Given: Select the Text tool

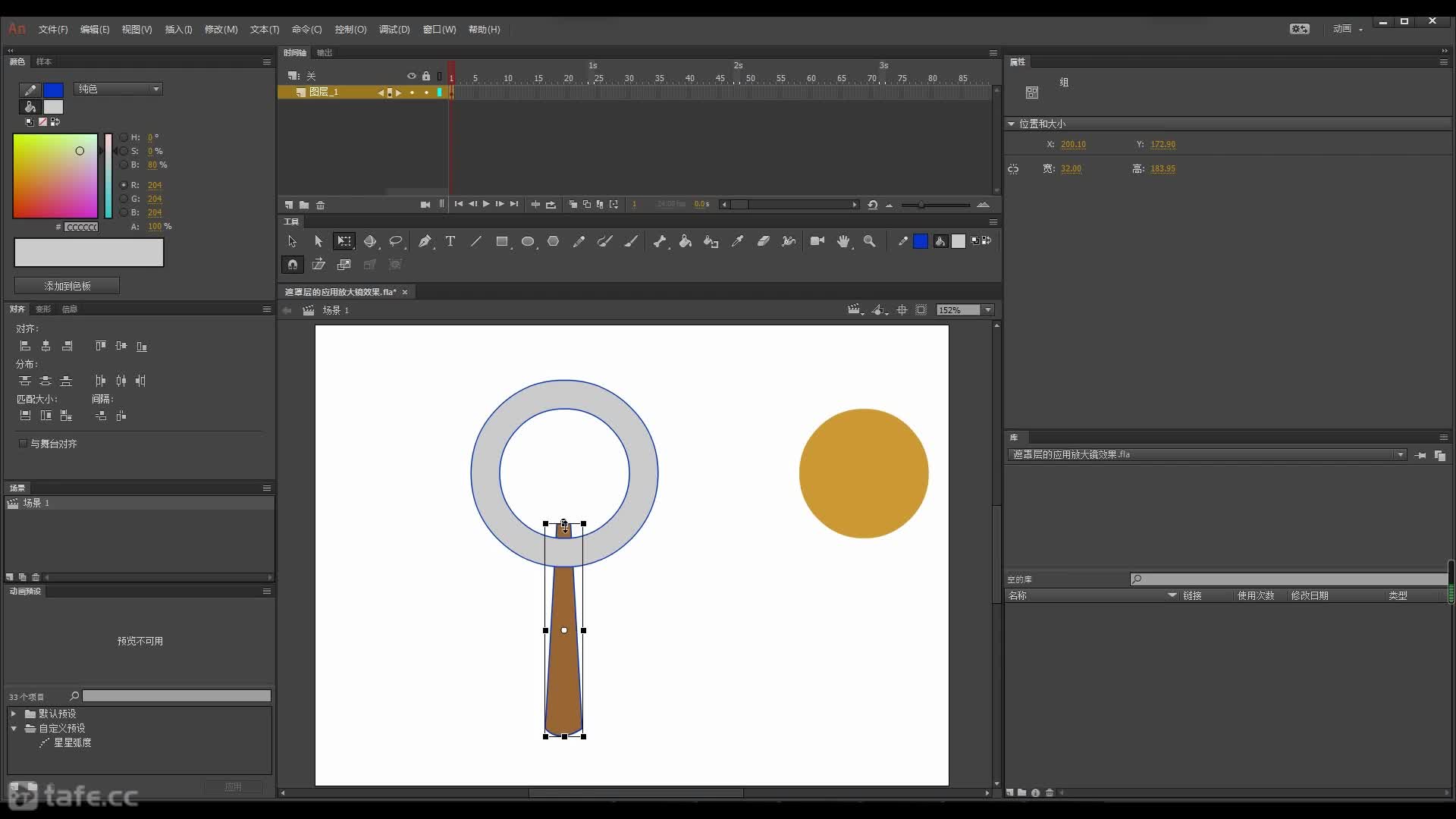Looking at the screenshot, I should [x=450, y=241].
